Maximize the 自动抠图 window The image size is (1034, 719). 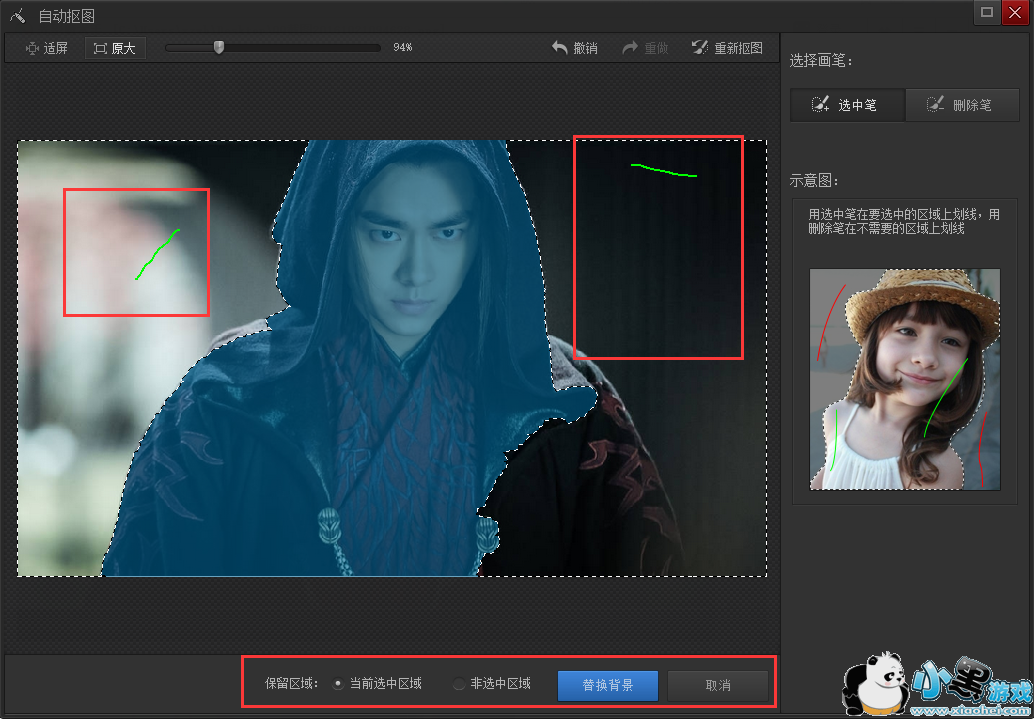point(987,12)
